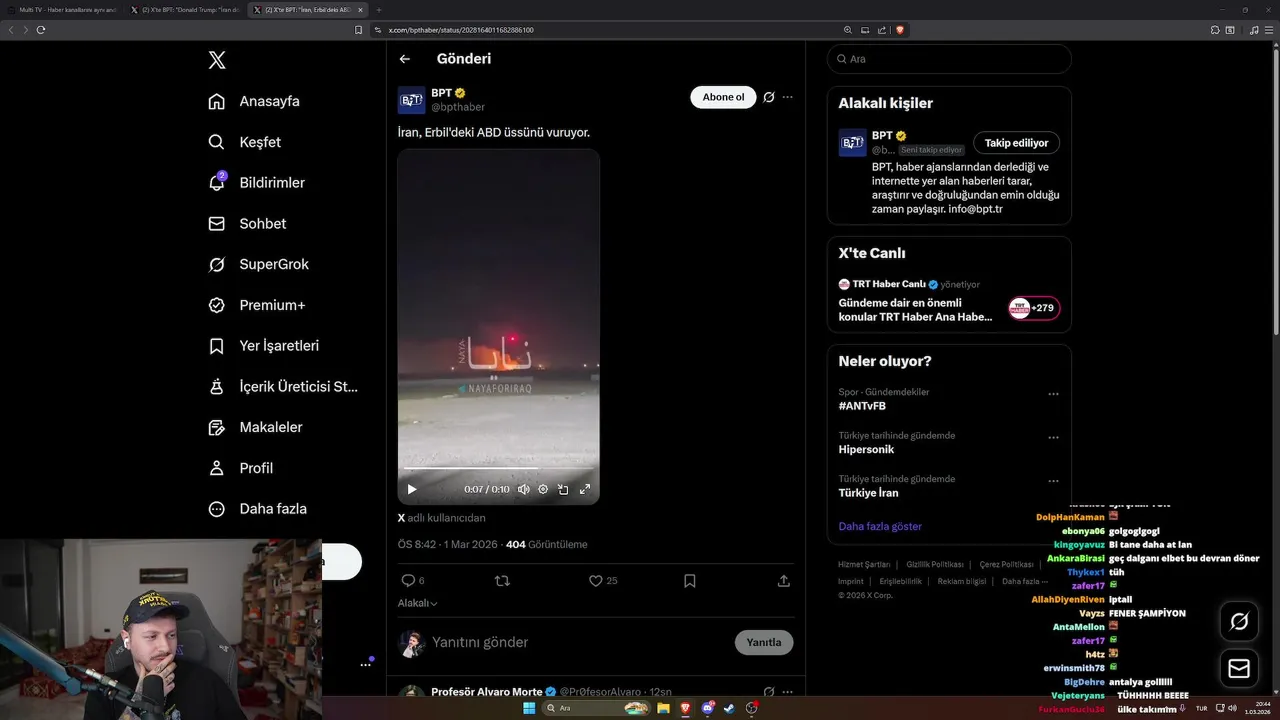Open account three-dot menu above webcam
Screen dimensions: 1280x720
[x=366, y=664]
